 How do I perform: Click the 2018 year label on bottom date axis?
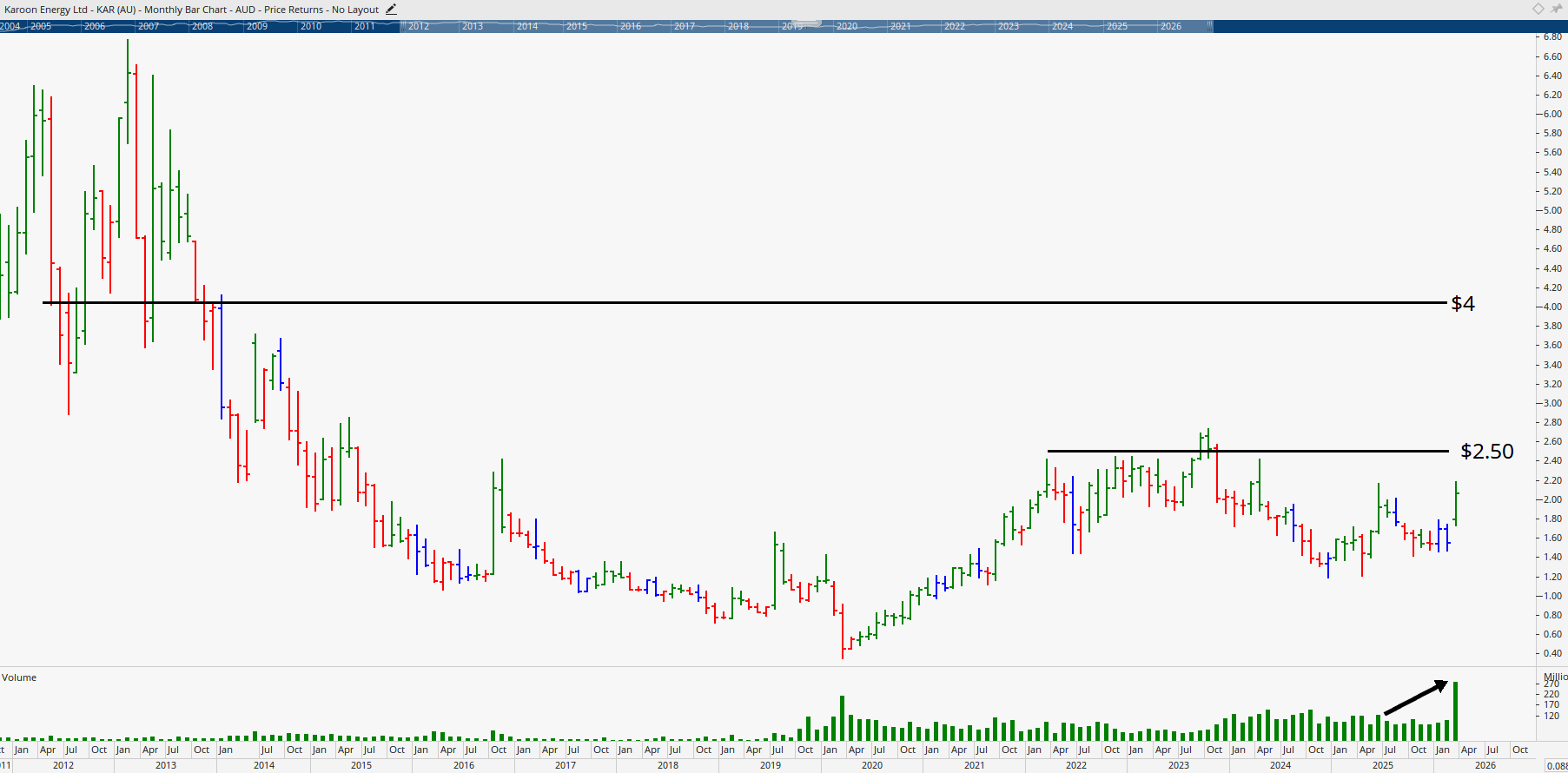(x=668, y=765)
